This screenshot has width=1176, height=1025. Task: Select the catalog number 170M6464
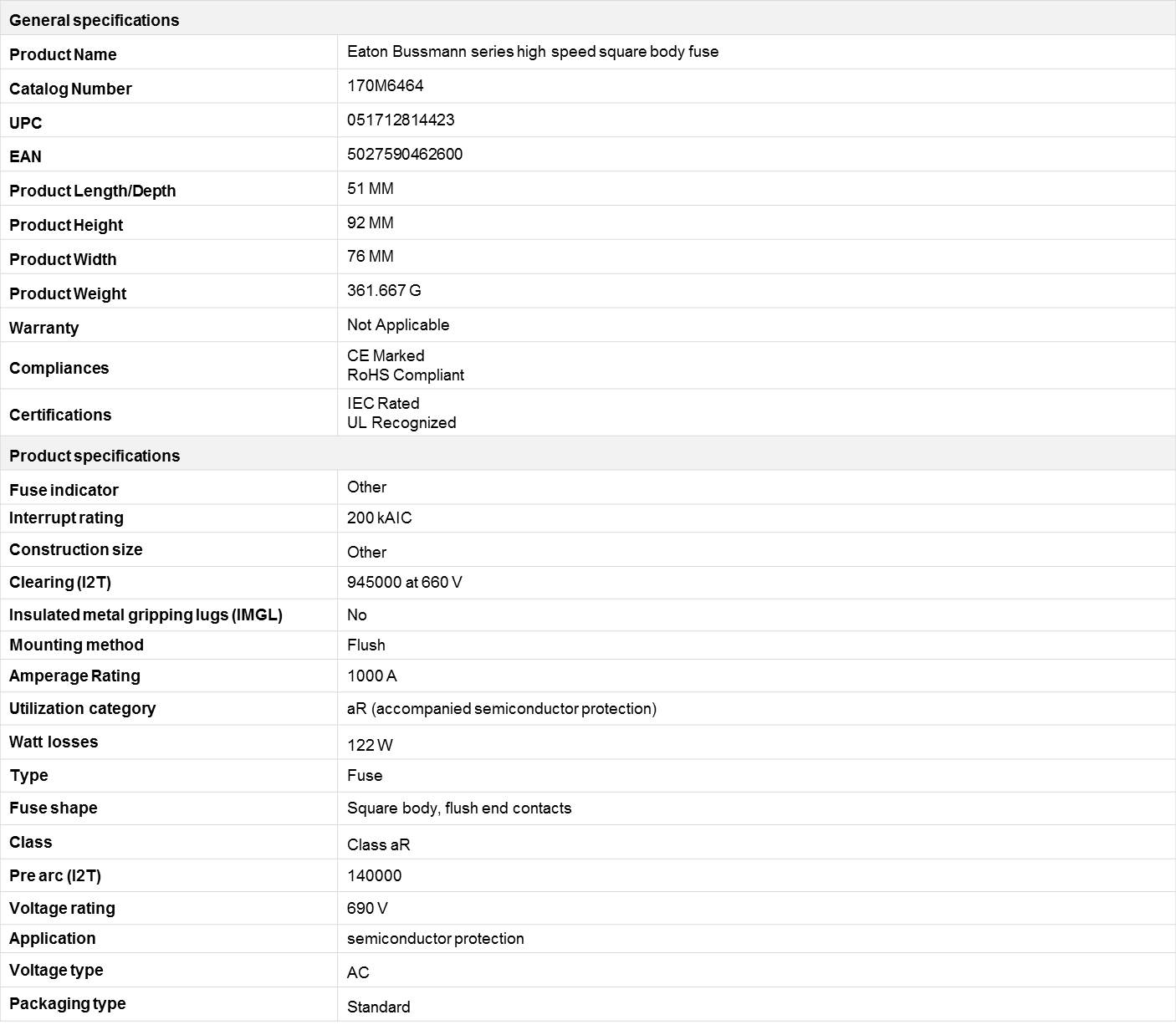pos(385,86)
